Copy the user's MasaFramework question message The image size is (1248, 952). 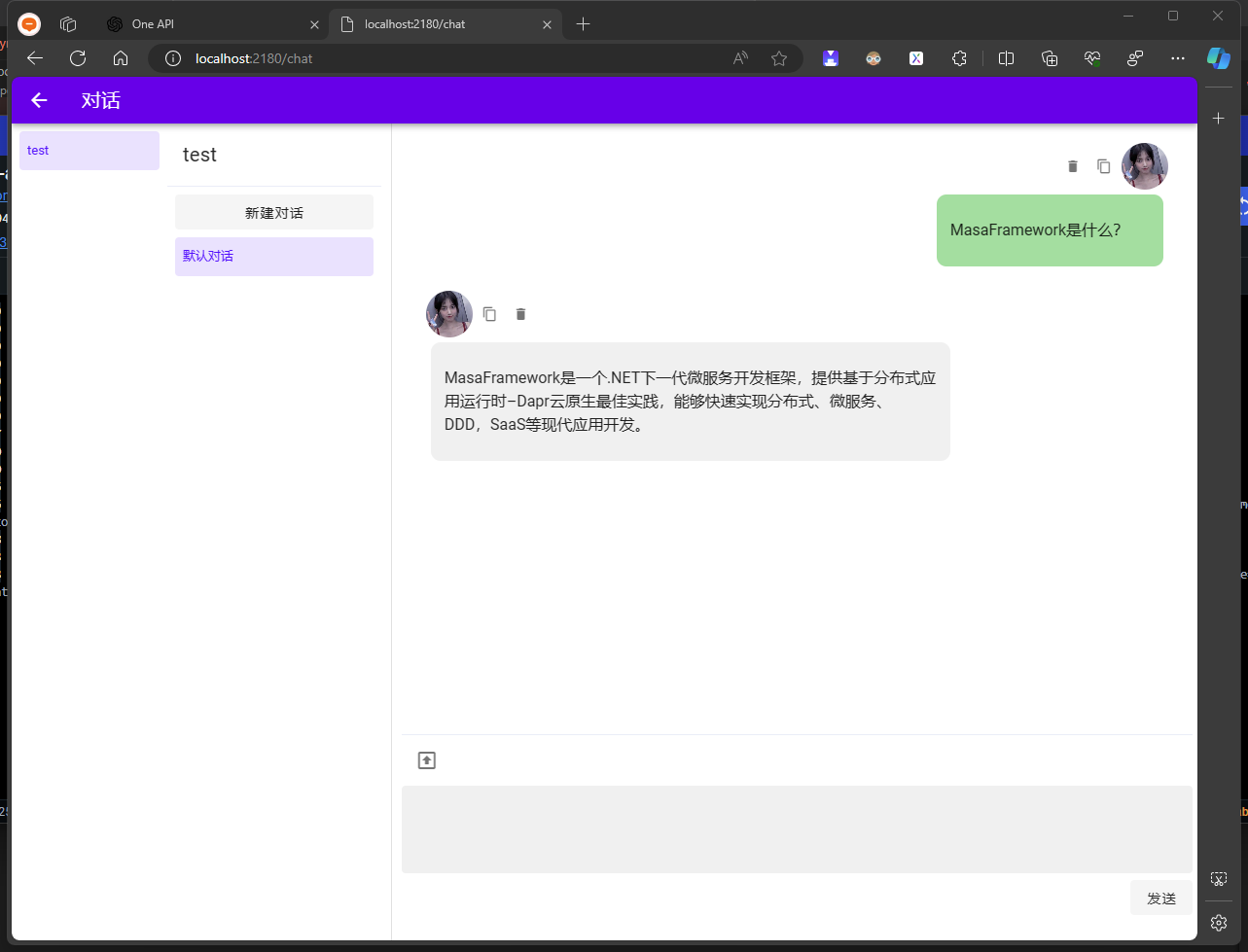pyautogui.click(x=1104, y=166)
